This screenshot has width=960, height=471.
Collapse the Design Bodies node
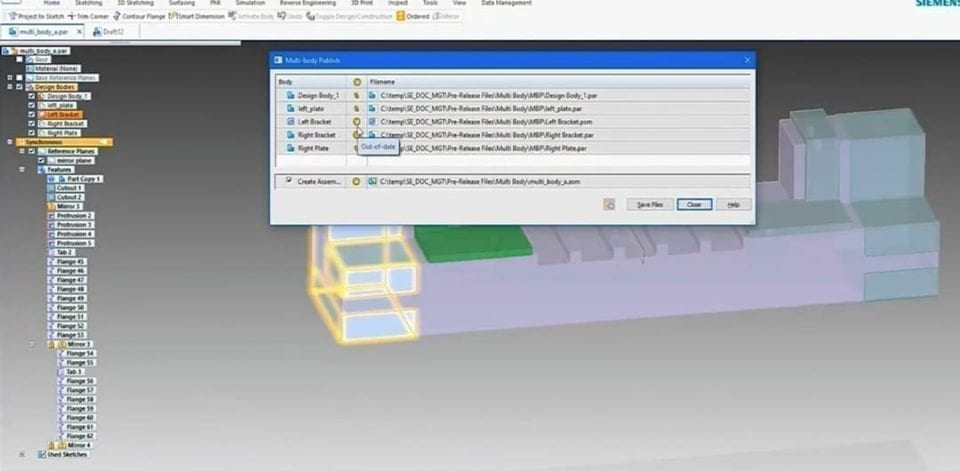10,87
